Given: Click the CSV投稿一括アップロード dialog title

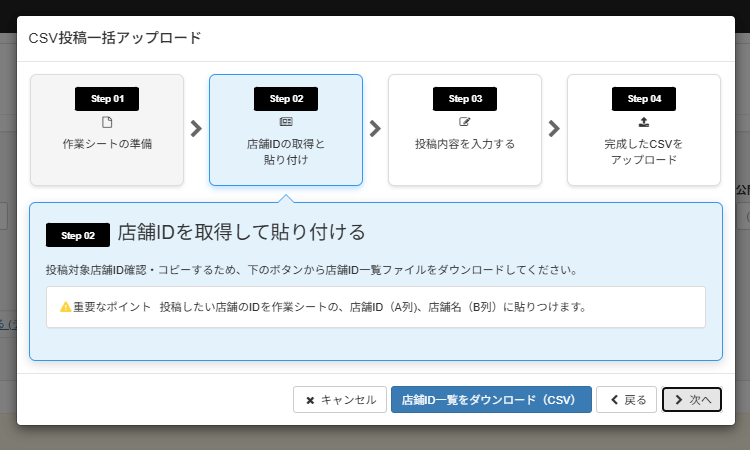Looking at the screenshot, I should click(x=115, y=38).
